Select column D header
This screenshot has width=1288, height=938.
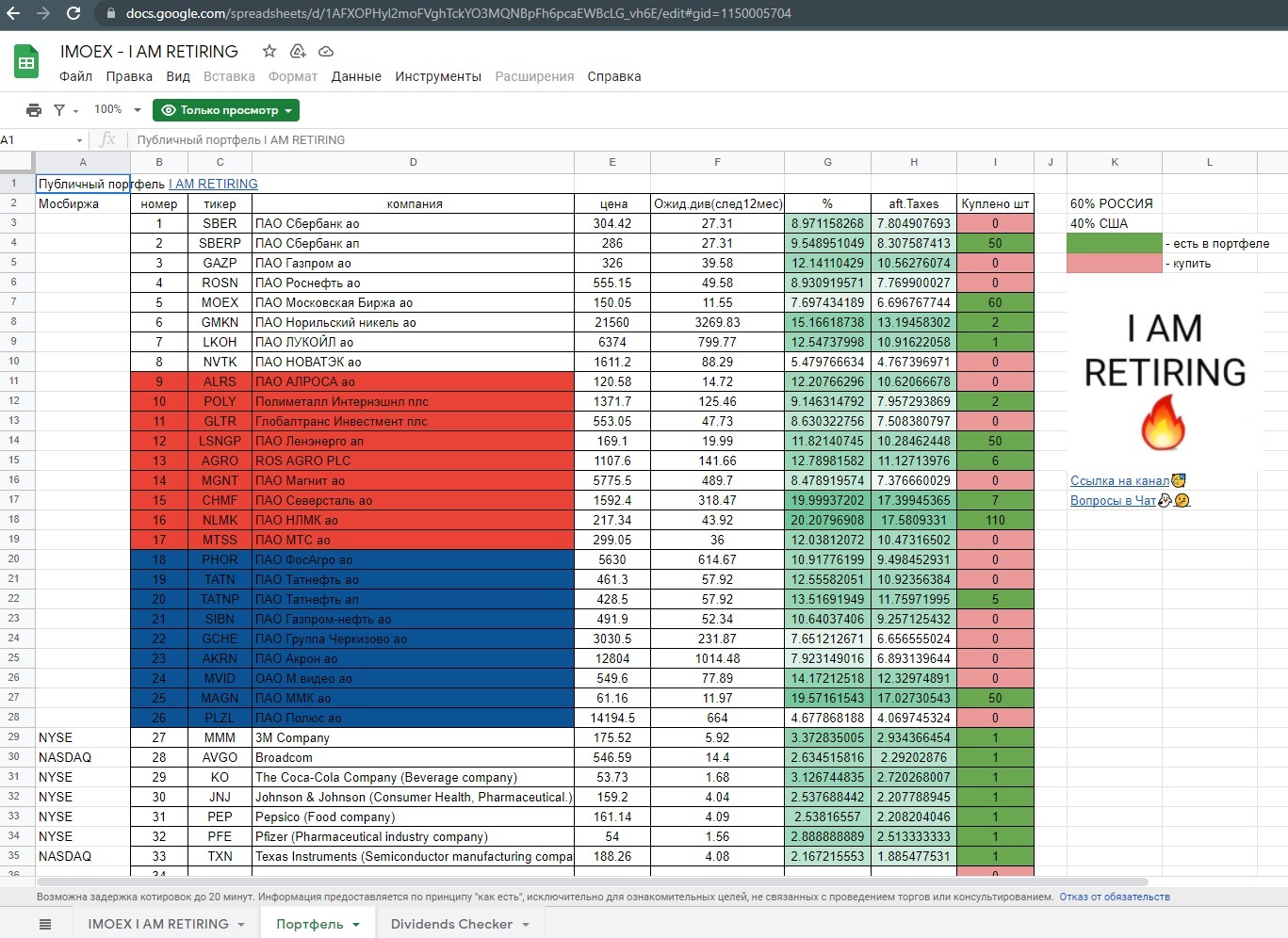click(413, 162)
